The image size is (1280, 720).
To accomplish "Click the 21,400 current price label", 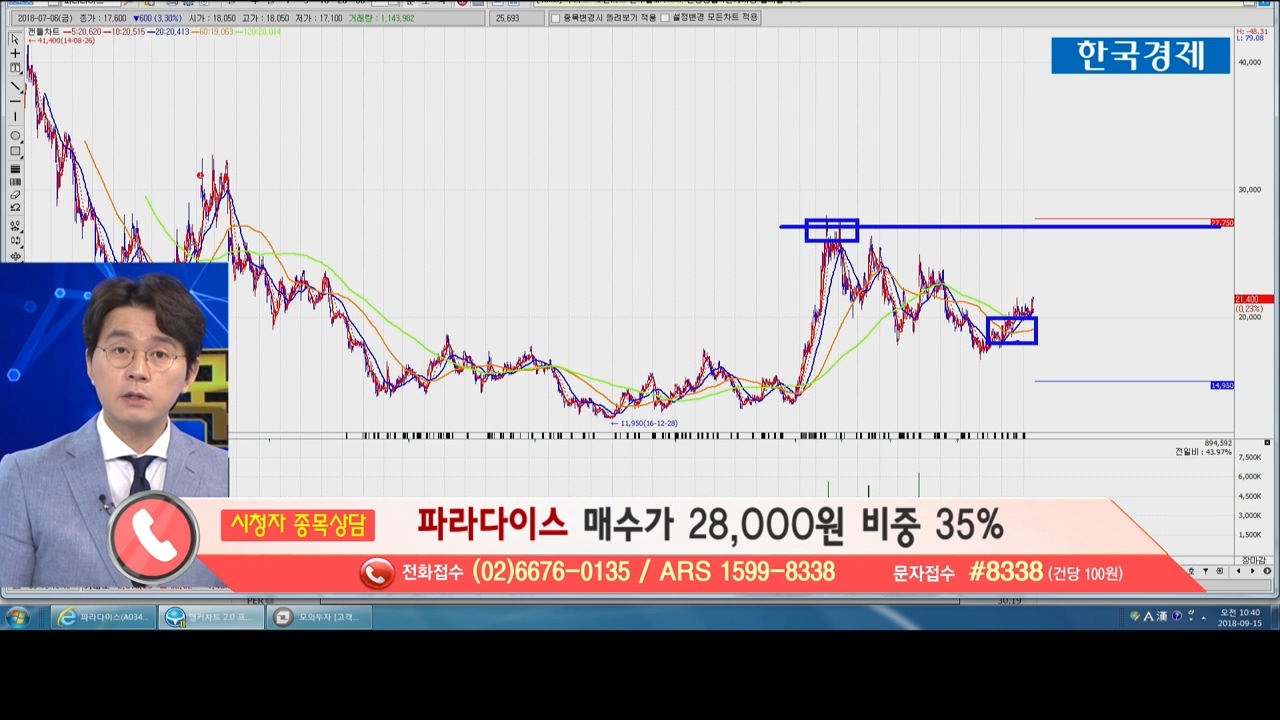I will [1252, 299].
